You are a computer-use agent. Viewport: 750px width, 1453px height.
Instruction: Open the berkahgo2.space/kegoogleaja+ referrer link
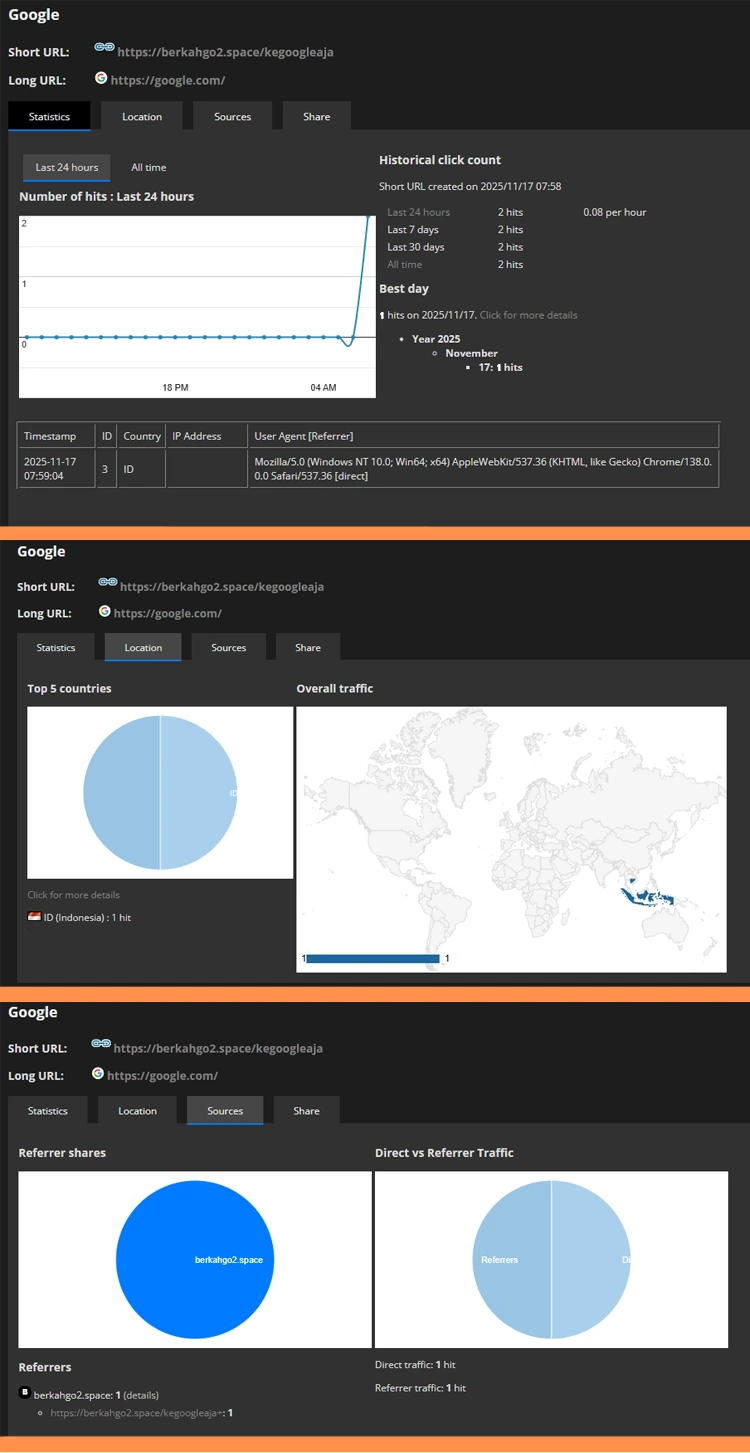(x=137, y=1413)
